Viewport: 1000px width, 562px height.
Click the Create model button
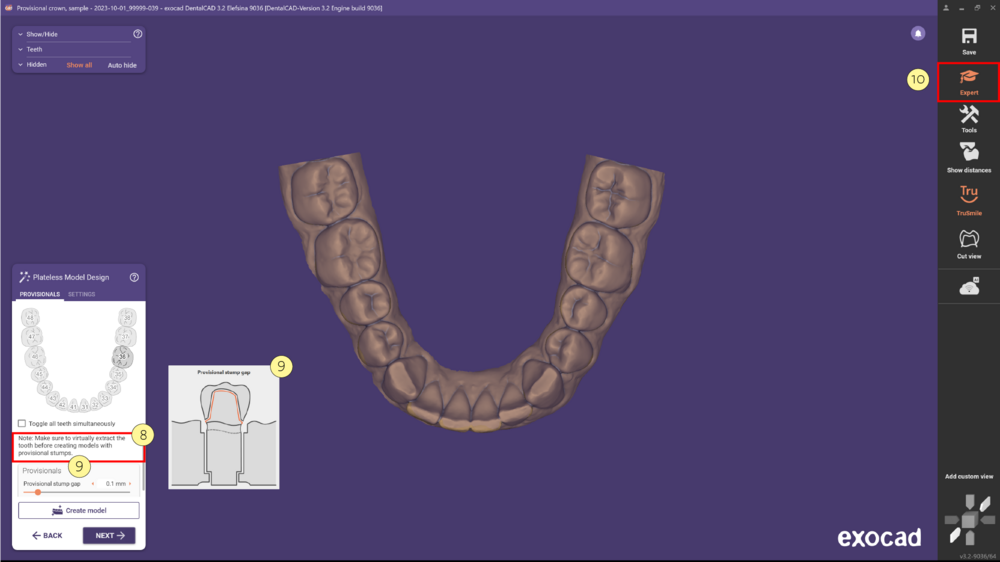(78, 510)
